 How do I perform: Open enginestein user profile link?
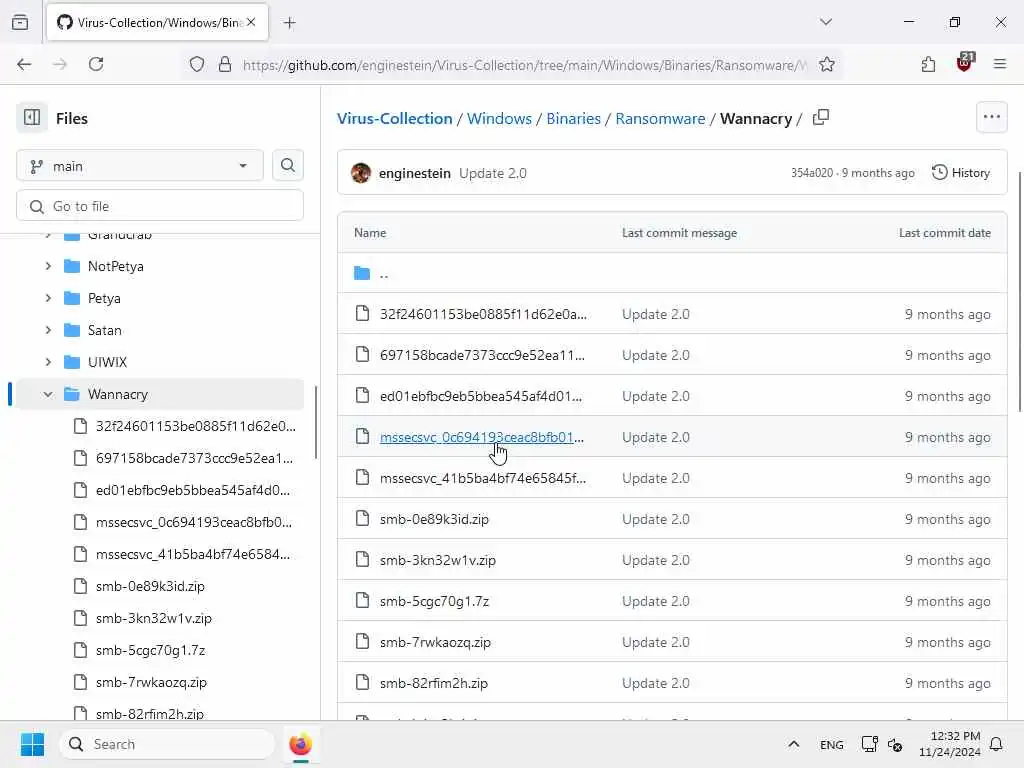(415, 173)
